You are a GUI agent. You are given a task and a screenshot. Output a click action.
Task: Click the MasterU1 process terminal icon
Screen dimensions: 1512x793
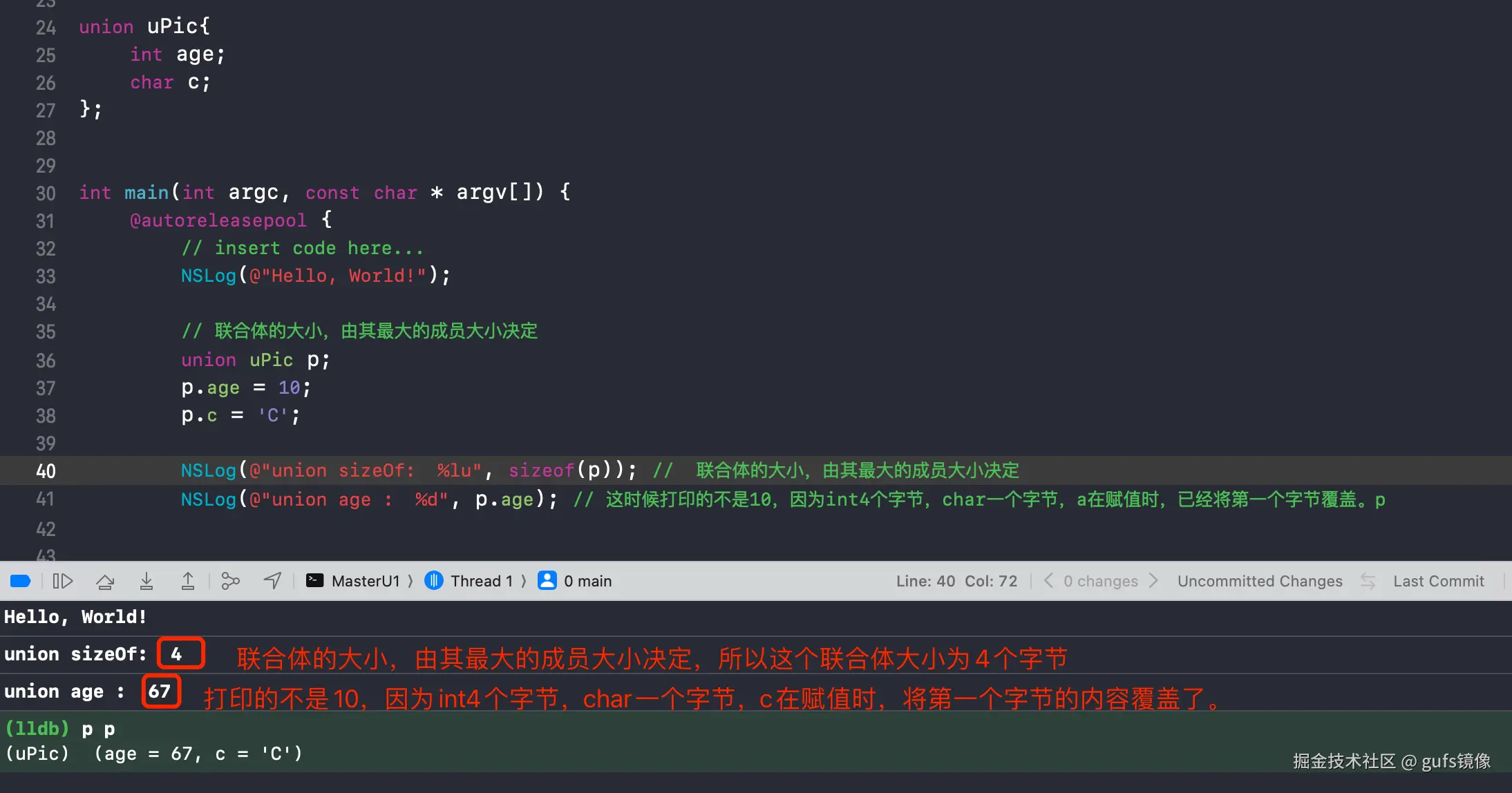coord(315,580)
